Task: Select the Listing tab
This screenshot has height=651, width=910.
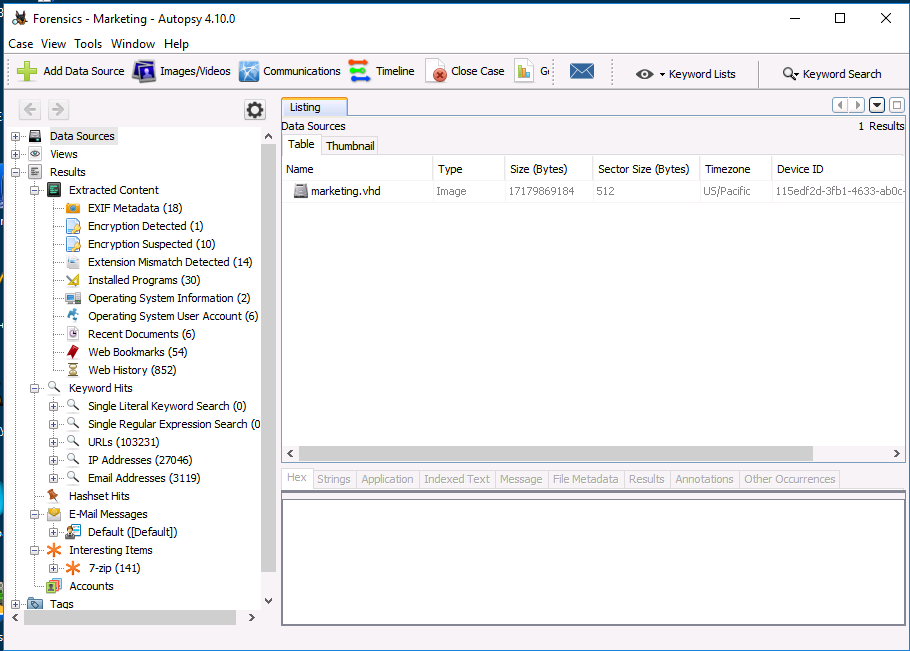Action: pyautogui.click(x=314, y=107)
